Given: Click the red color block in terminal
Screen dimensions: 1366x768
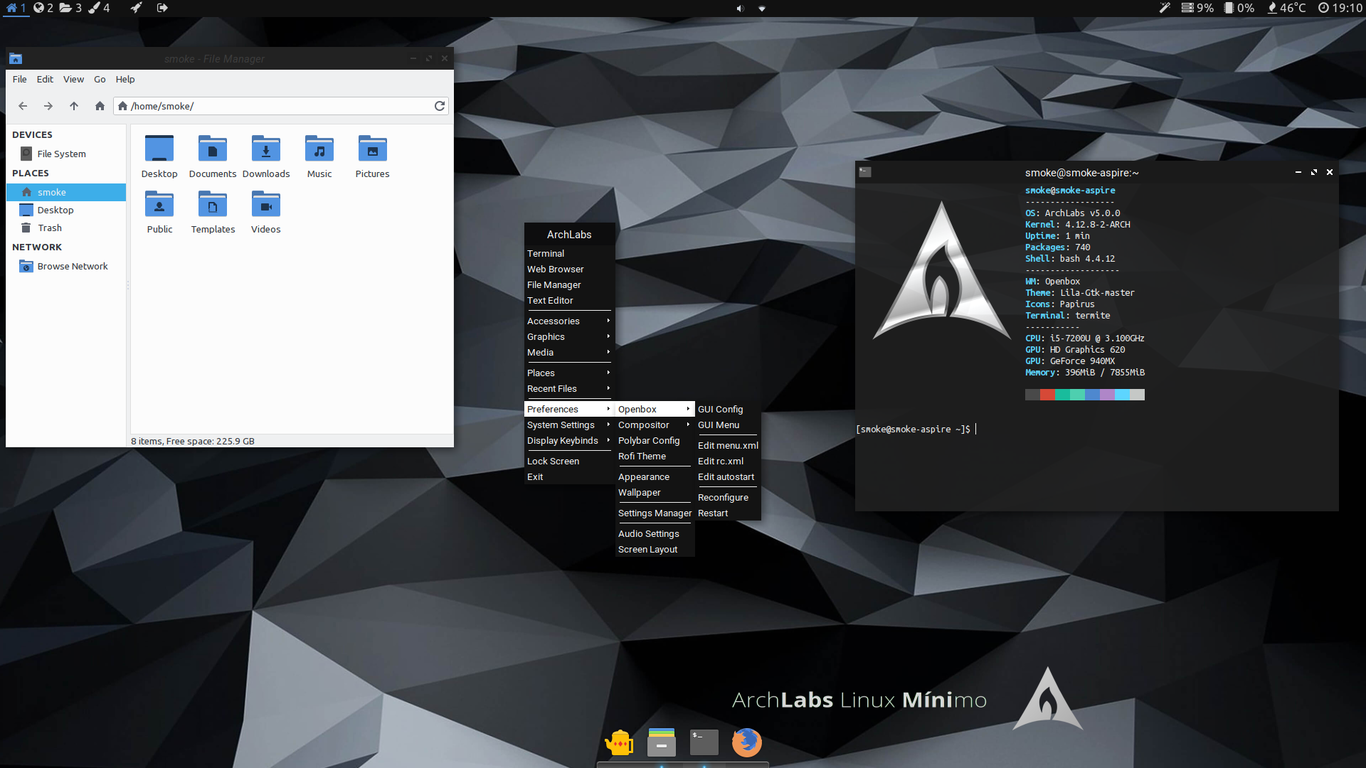Looking at the screenshot, I should (x=1047, y=395).
